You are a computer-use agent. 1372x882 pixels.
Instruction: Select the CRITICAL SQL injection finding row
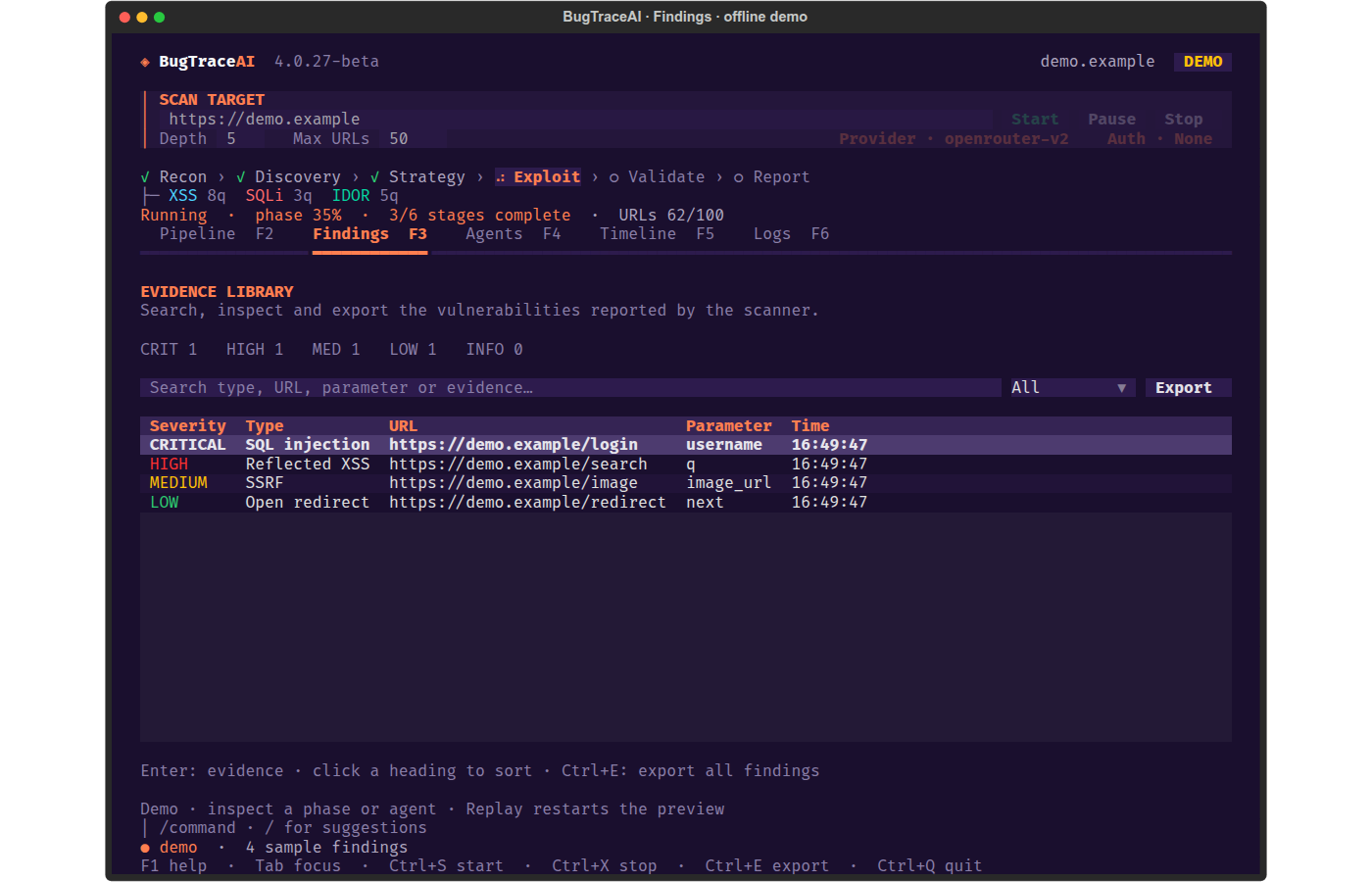pyautogui.click(x=686, y=445)
